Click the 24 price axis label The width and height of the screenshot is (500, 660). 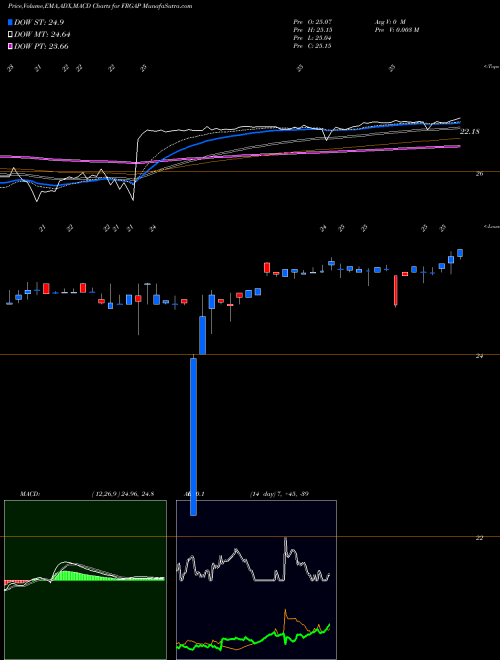[x=479, y=356]
